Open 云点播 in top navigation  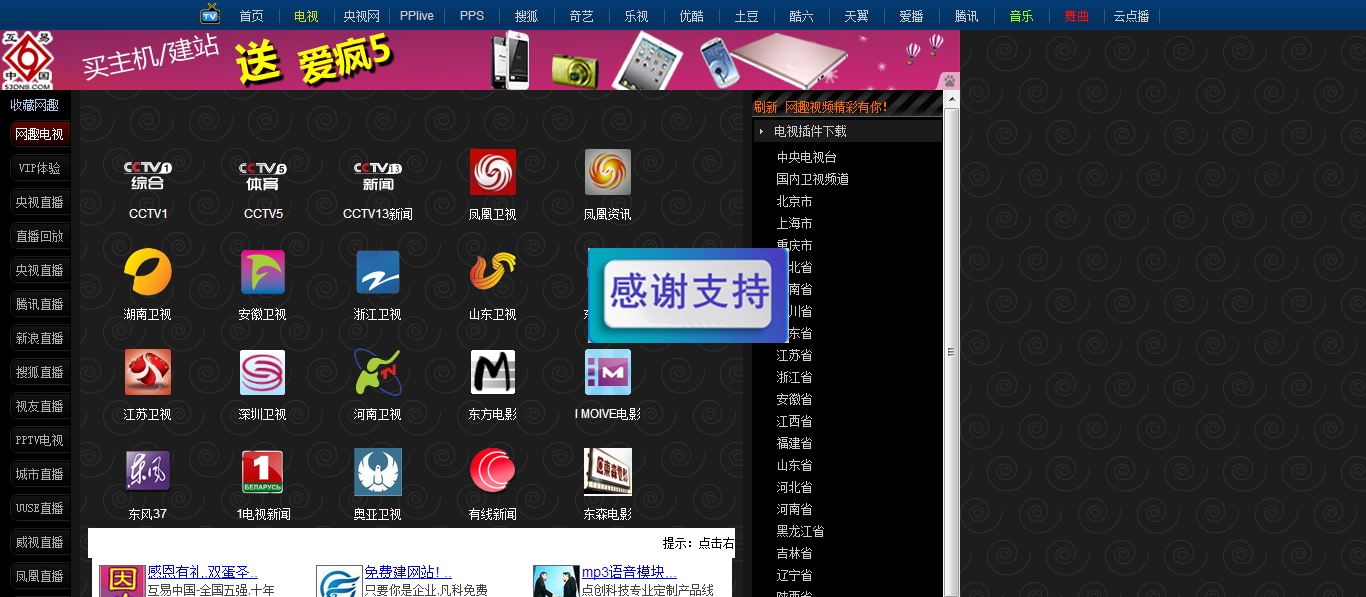[x=1131, y=16]
